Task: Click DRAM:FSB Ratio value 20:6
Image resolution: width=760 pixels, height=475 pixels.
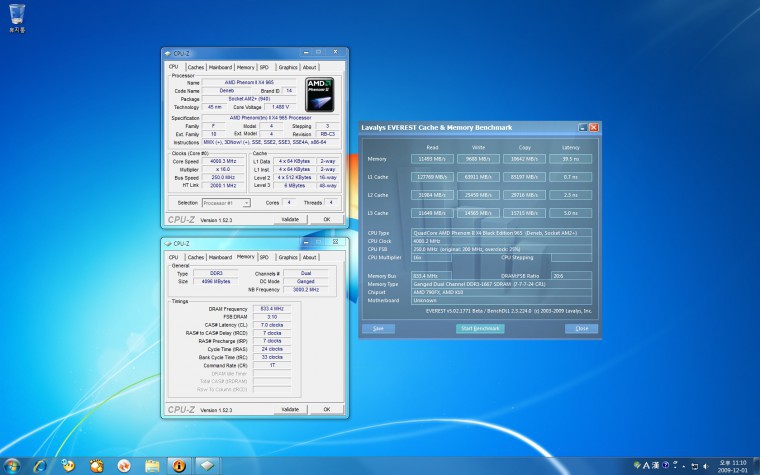Action: click(571, 276)
